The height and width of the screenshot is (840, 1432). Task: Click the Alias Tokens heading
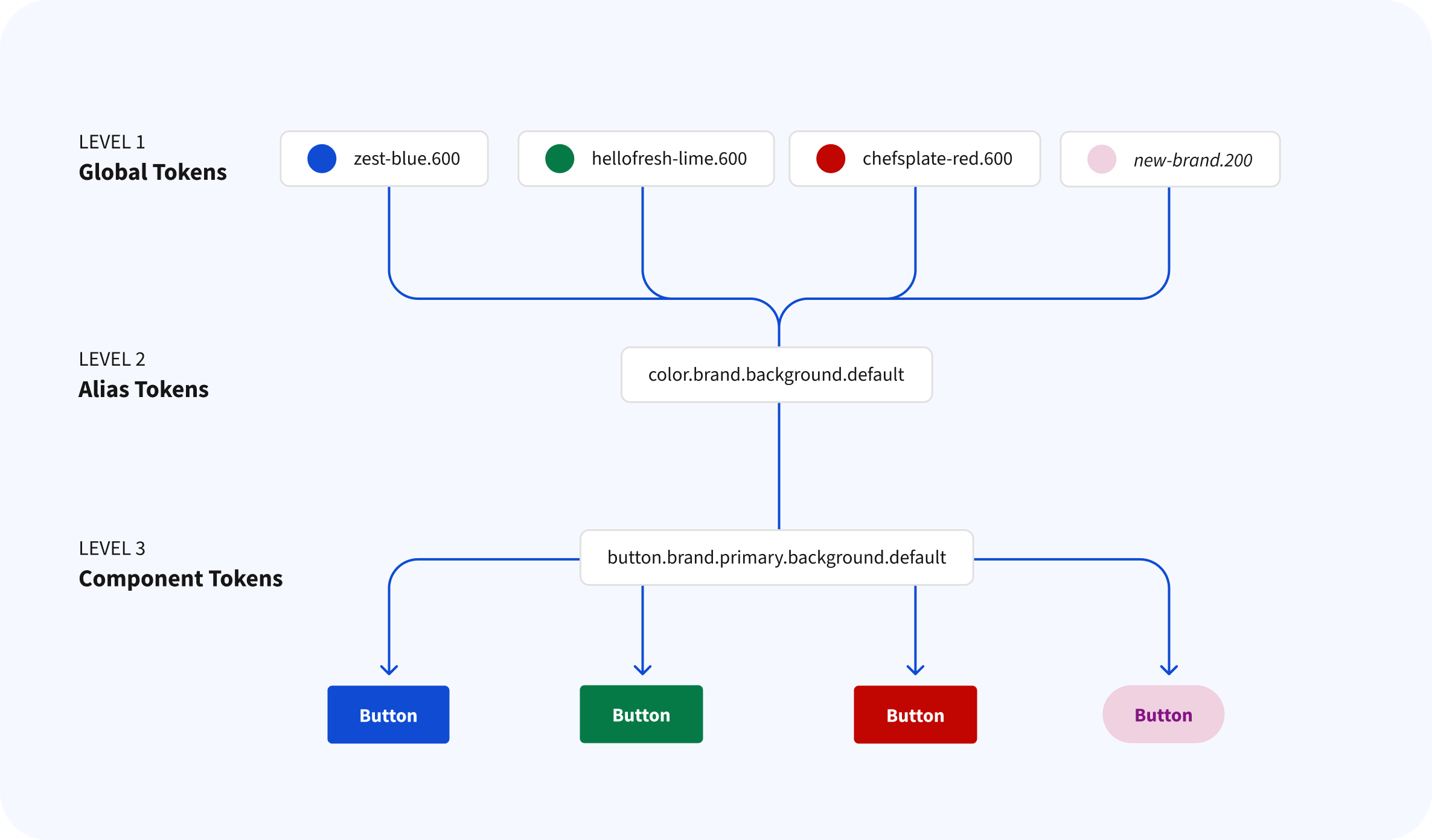click(144, 390)
